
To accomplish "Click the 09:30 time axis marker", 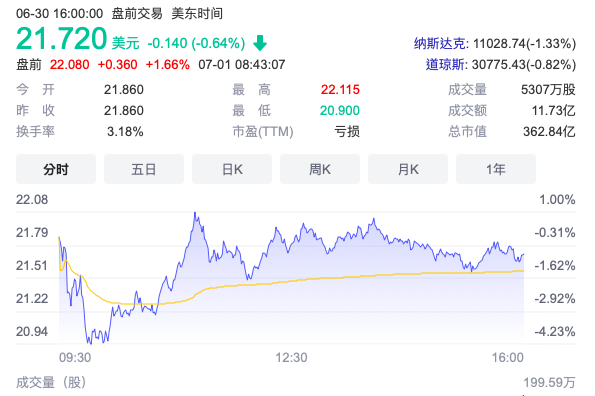I will 75,357.
